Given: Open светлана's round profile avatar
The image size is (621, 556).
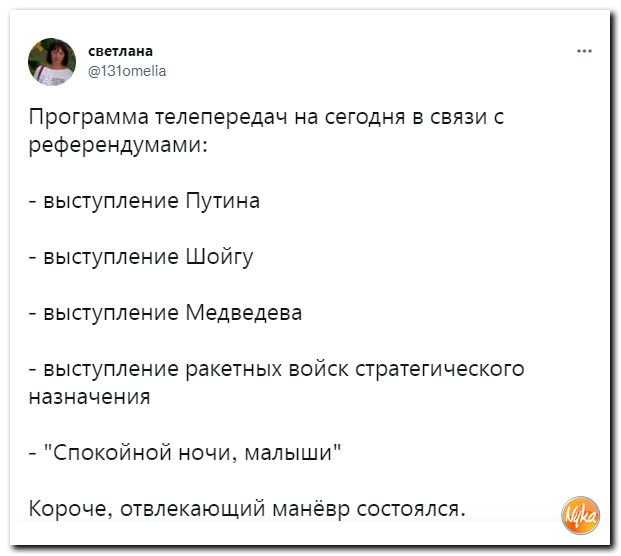Looking at the screenshot, I should click(52, 62).
